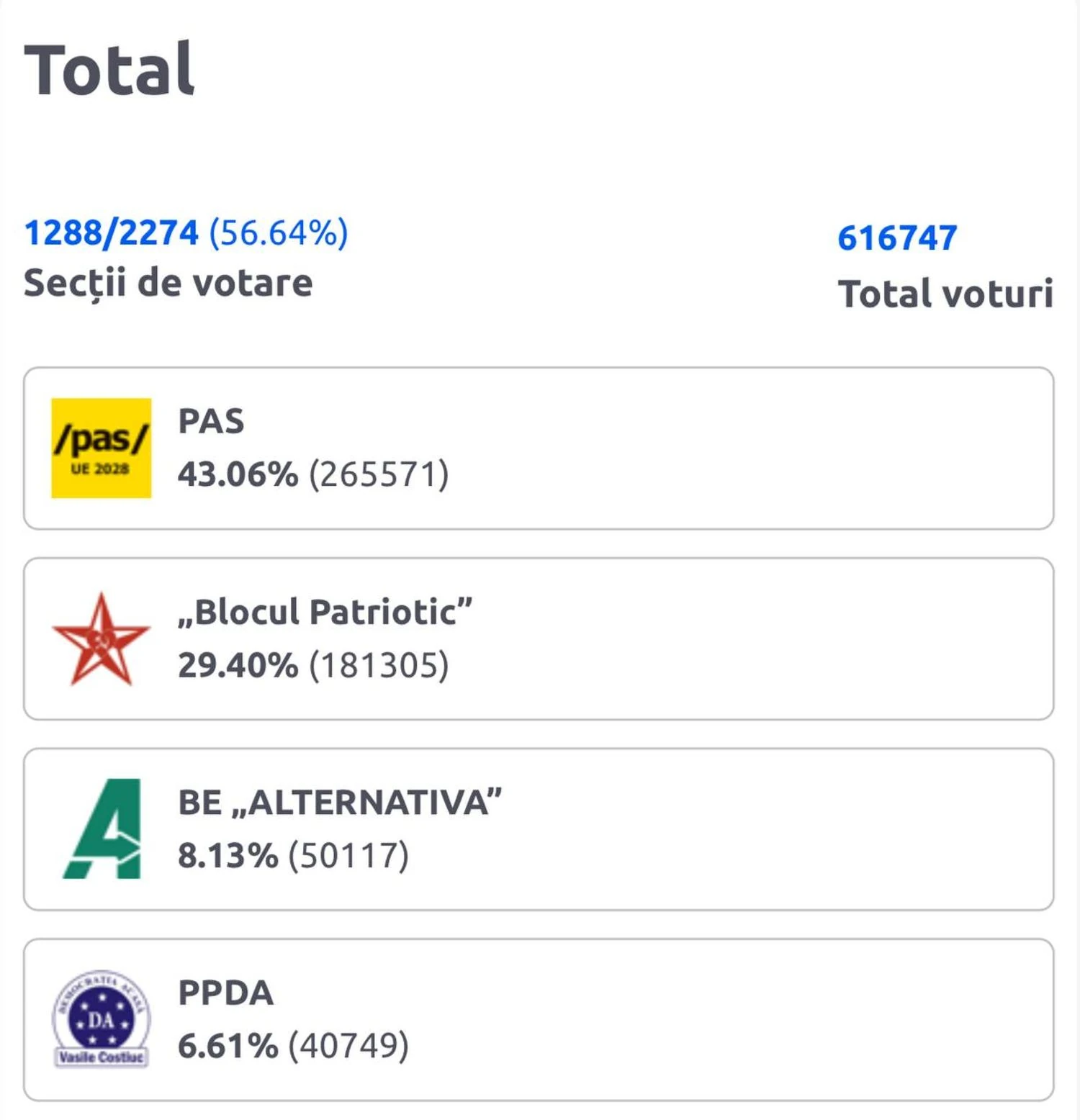Viewport: 1080px width, 1120px height.
Task: Click the 43.06% PAS result percentage
Action: coord(238,474)
